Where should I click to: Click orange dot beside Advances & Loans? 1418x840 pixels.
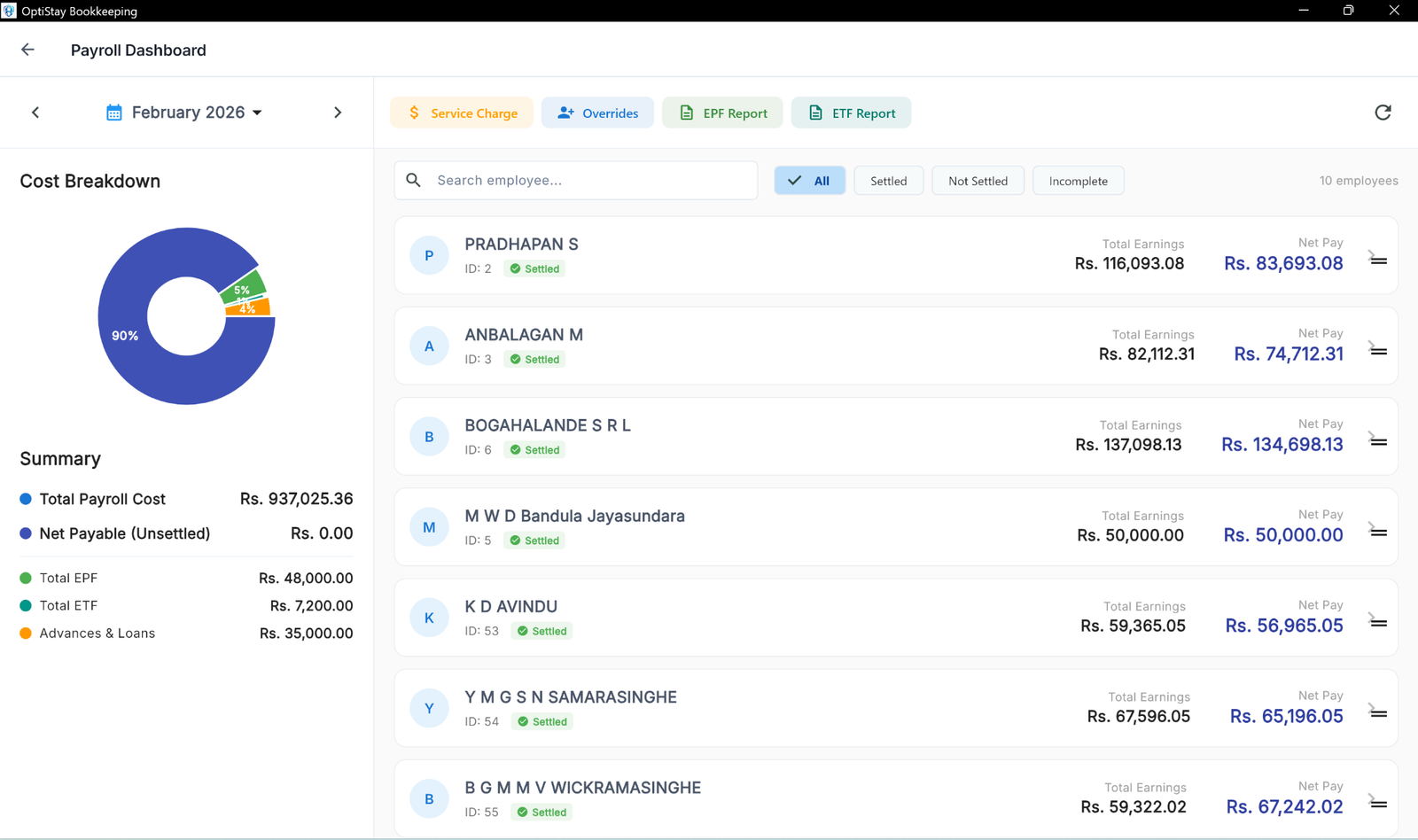pyautogui.click(x=26, y=633)
